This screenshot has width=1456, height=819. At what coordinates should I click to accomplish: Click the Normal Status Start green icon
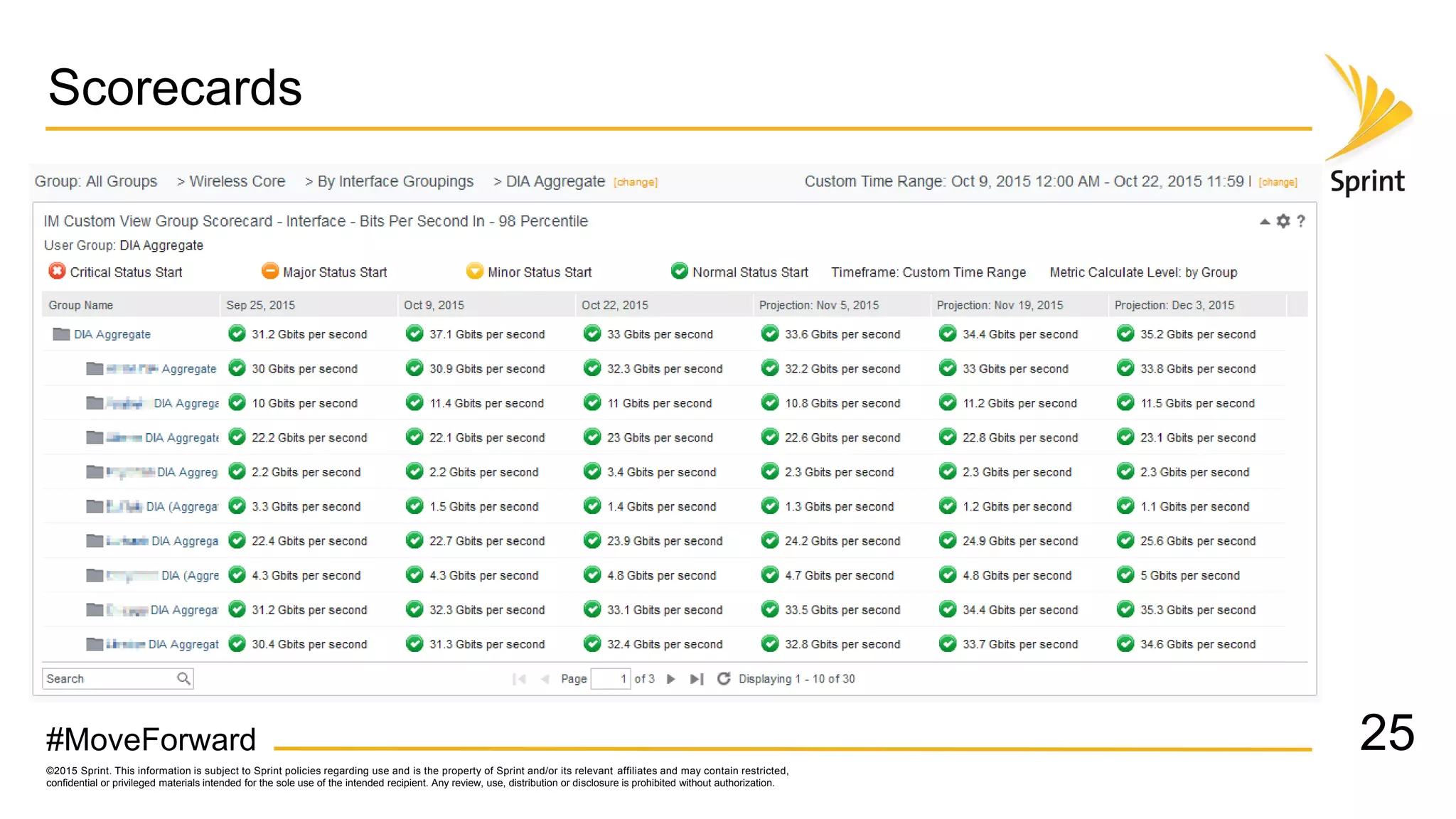[x=680, y=271]
